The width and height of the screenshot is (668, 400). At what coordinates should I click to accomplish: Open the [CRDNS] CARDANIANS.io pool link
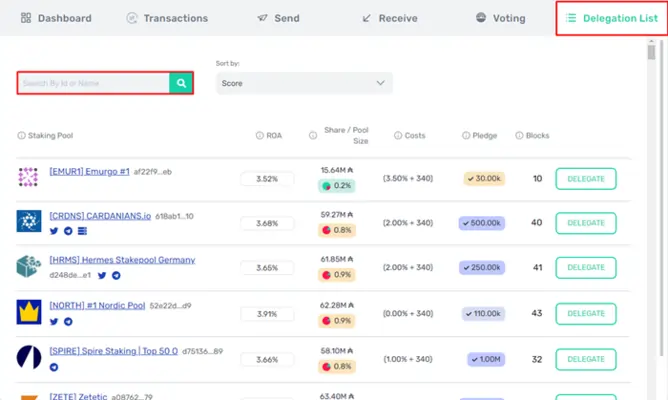[x=100, y=216]
